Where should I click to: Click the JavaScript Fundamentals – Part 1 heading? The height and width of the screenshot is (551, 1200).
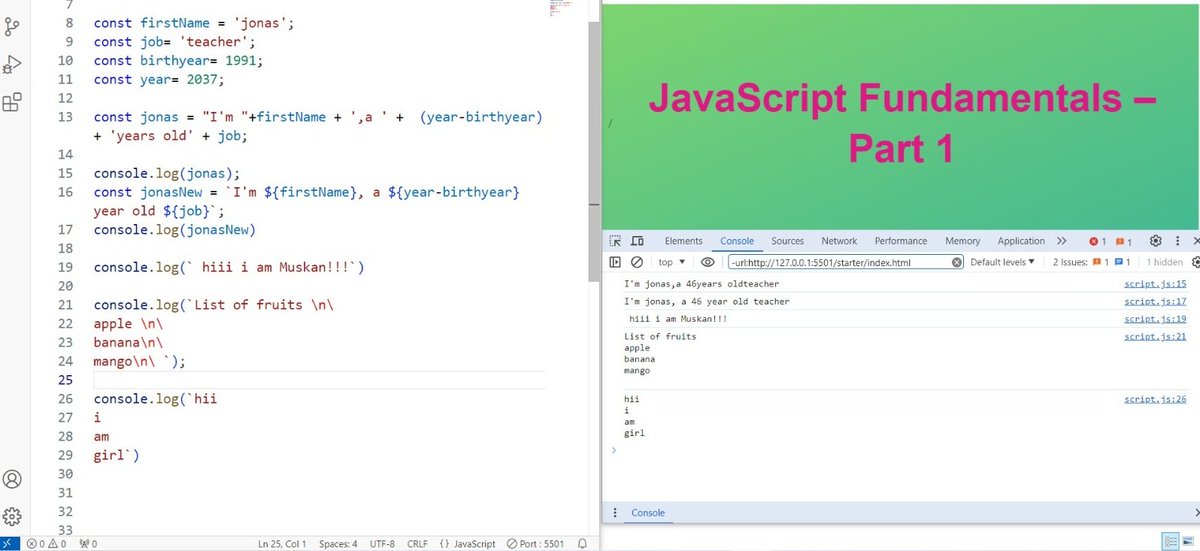[900, 124]
